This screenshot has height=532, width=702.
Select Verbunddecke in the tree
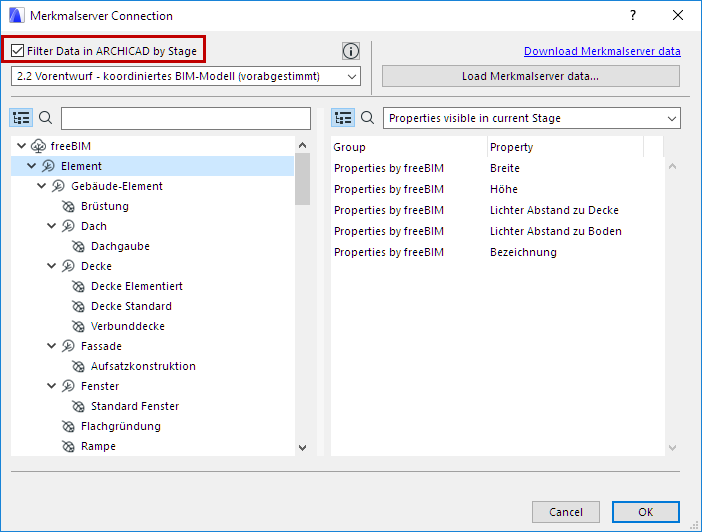128,326
